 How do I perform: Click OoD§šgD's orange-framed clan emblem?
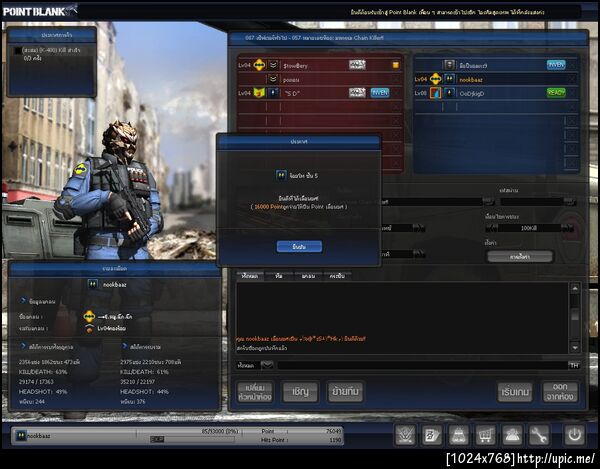point(435,93)
